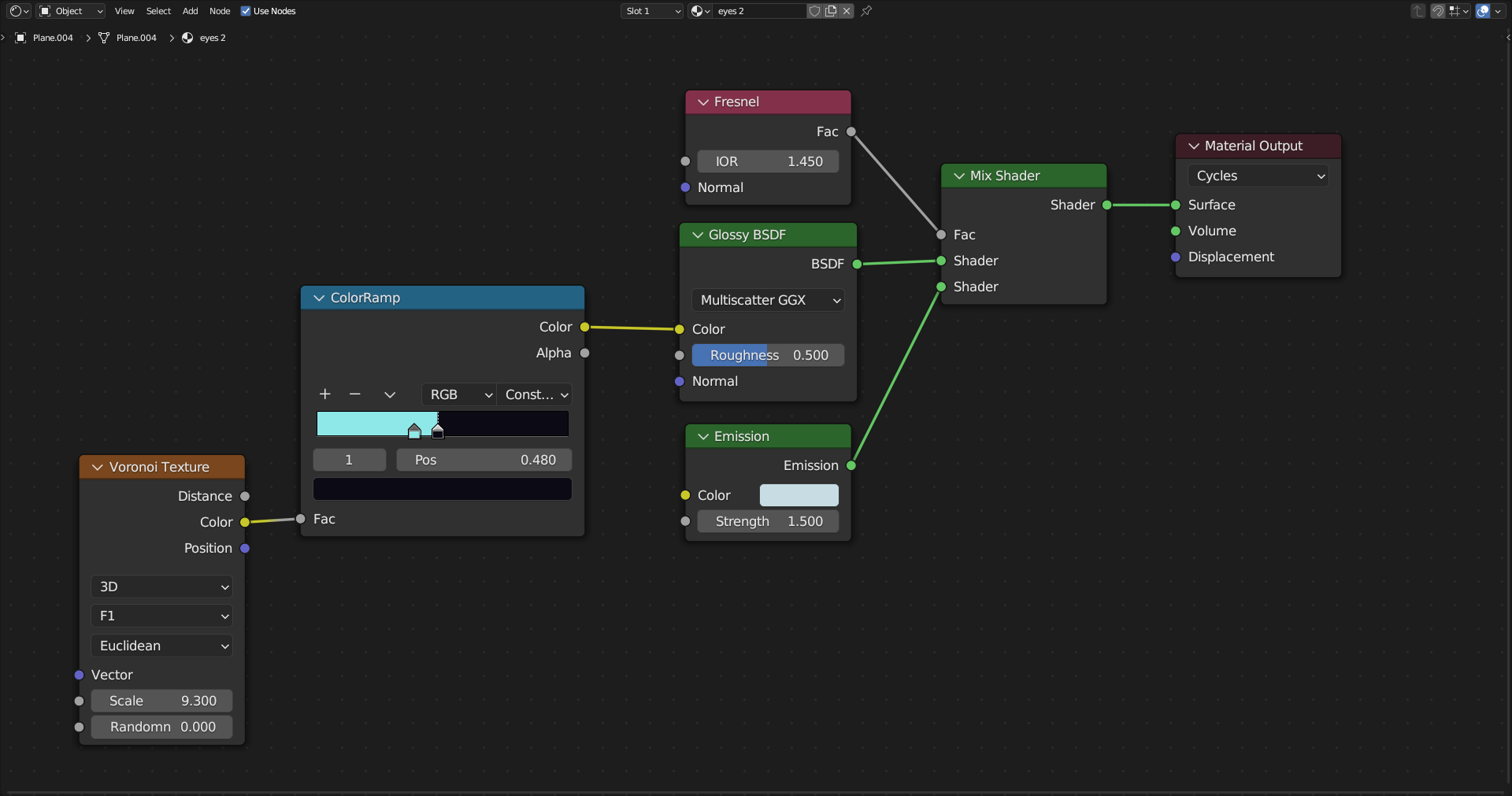Image resolution: width=1512 pixels, height=796 pixels.
Task: Click the Mix Shader output socket
Action: [x=1106, y=205]
